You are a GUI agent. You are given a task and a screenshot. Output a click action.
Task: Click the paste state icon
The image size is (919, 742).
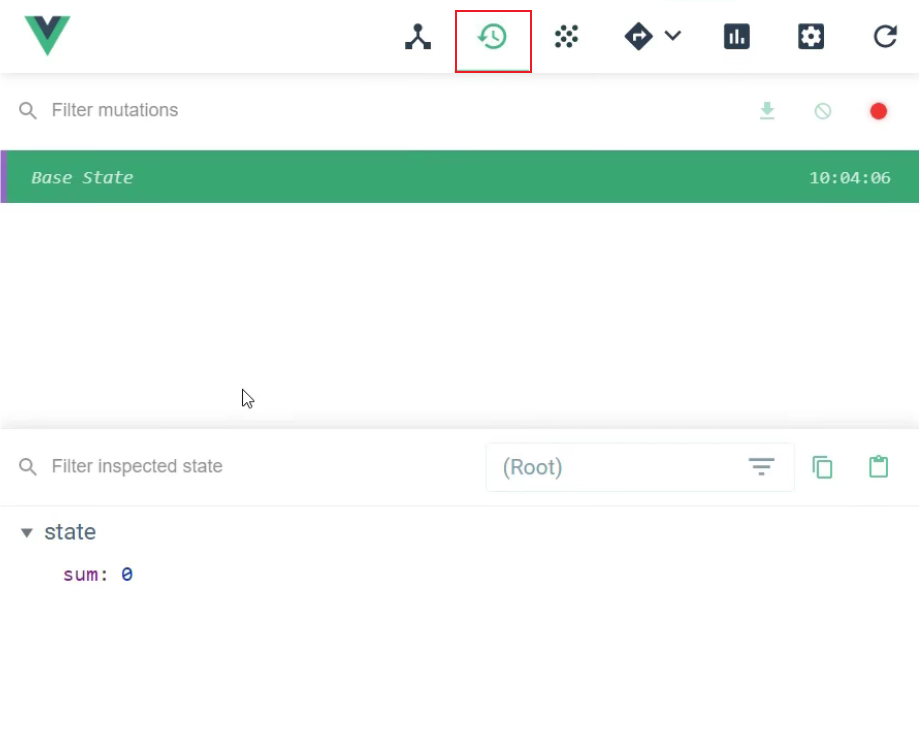878,466
